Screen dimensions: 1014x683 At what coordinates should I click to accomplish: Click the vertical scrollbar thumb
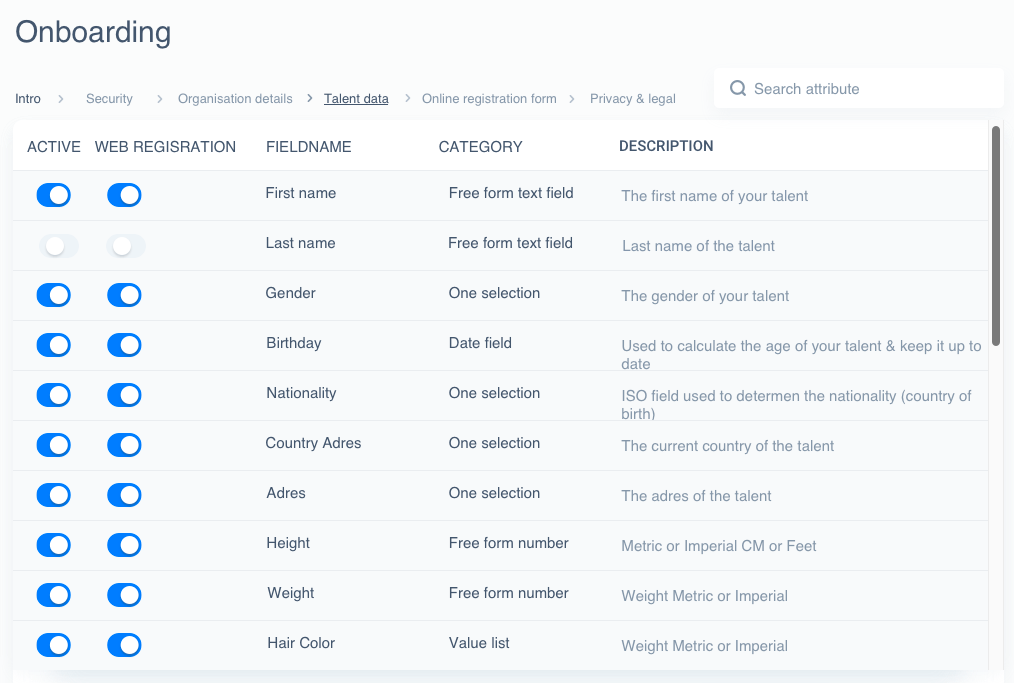[x=995, y=235]
